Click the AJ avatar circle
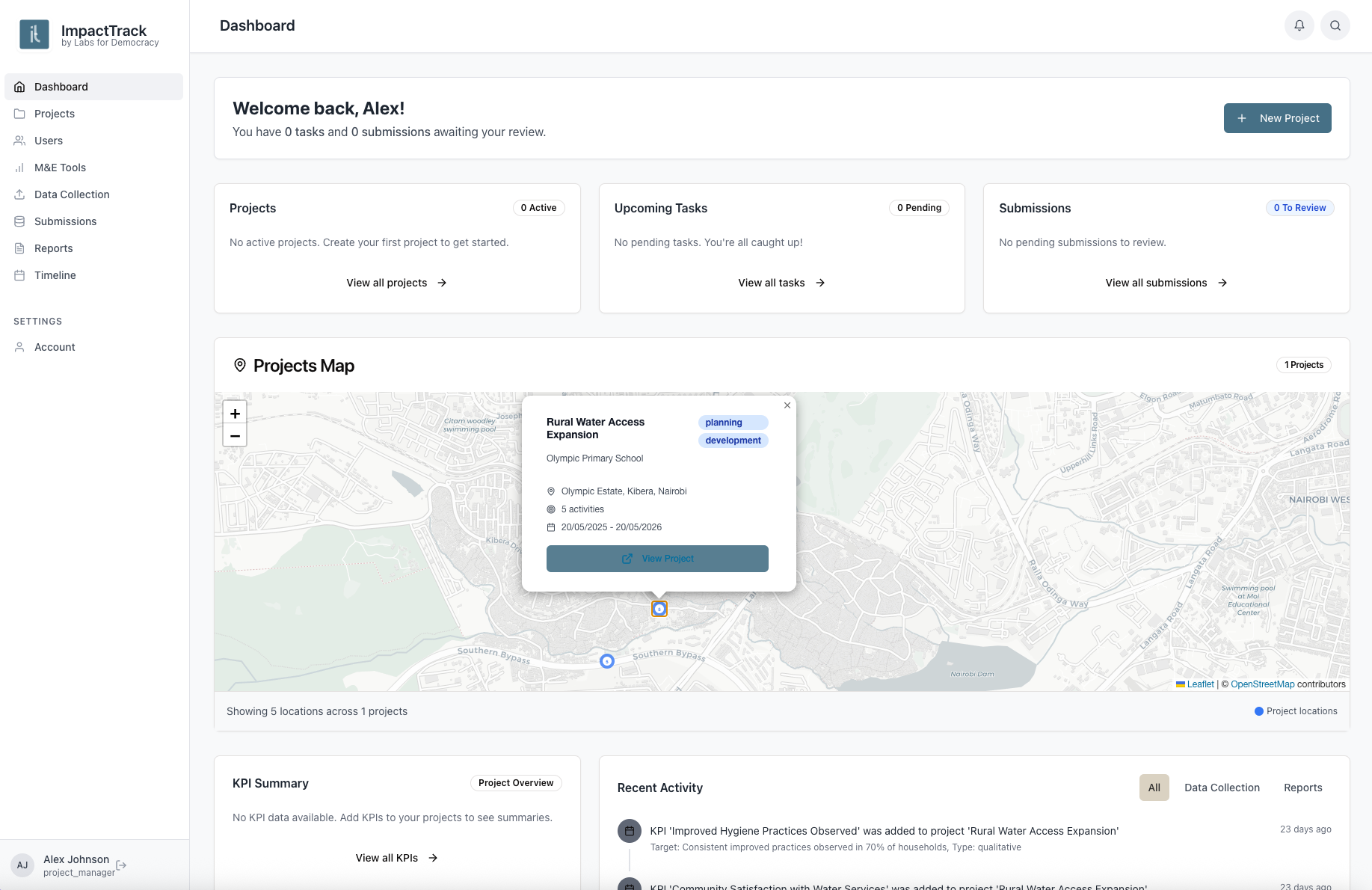The width and height of the screenshot is (1372, 890). click(22, 865)
